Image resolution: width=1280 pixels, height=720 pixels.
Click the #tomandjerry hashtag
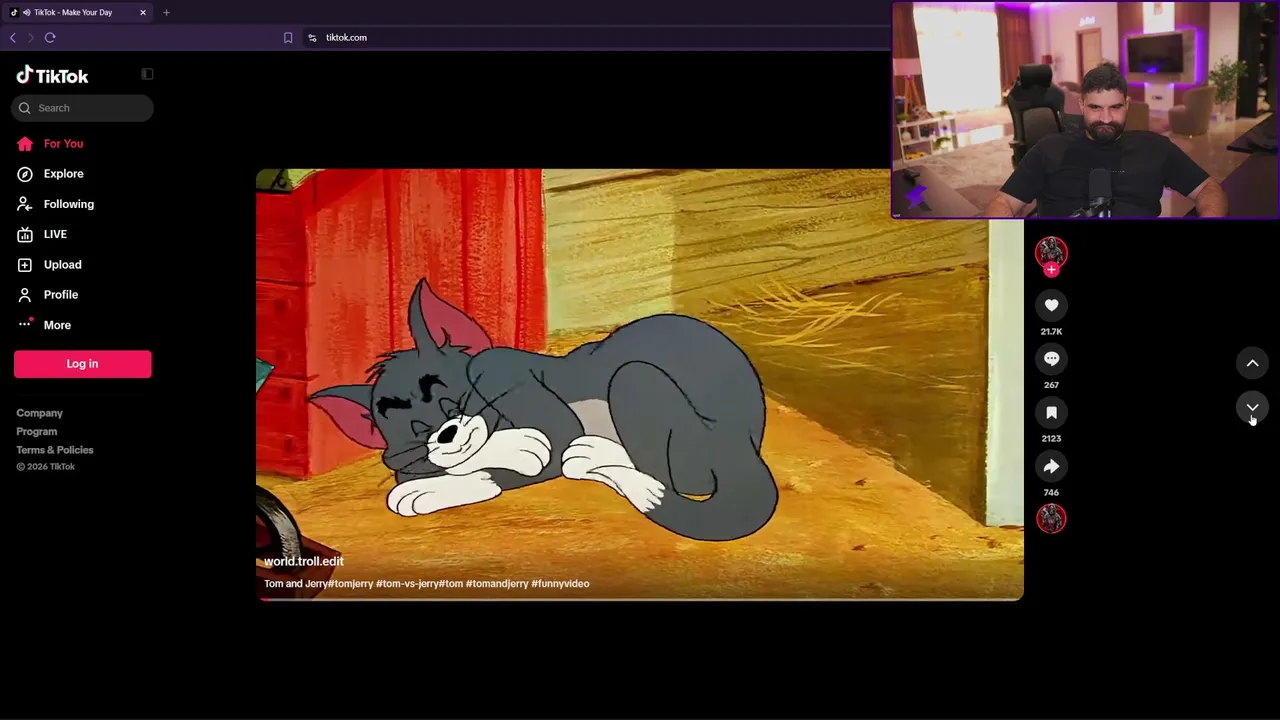(x=497, y=584)
